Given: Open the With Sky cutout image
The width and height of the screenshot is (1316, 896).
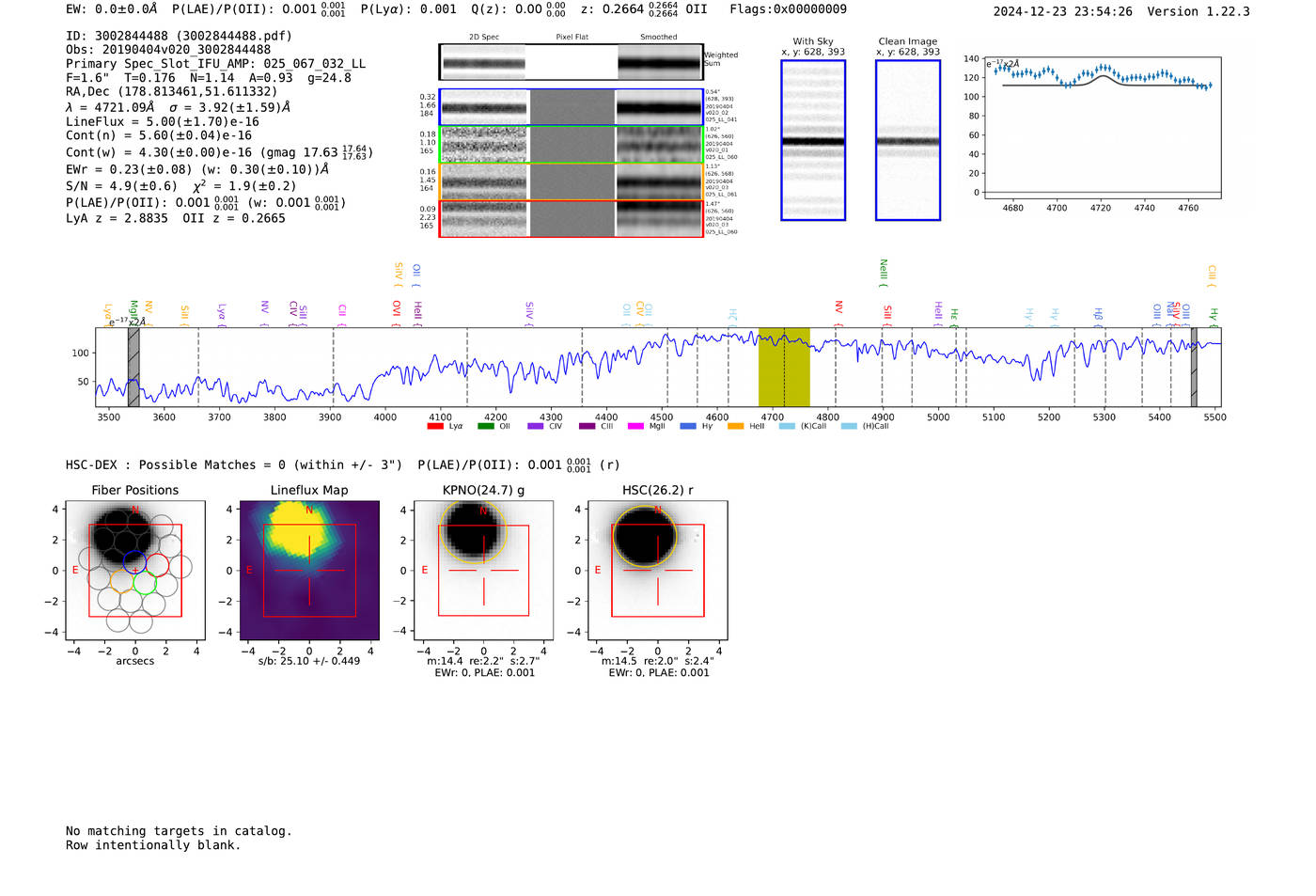Looking at the screenshot, I should coord(813,140).
